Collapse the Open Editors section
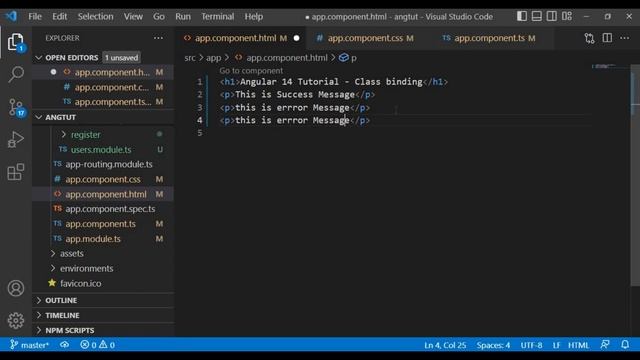 coord(39,58)
